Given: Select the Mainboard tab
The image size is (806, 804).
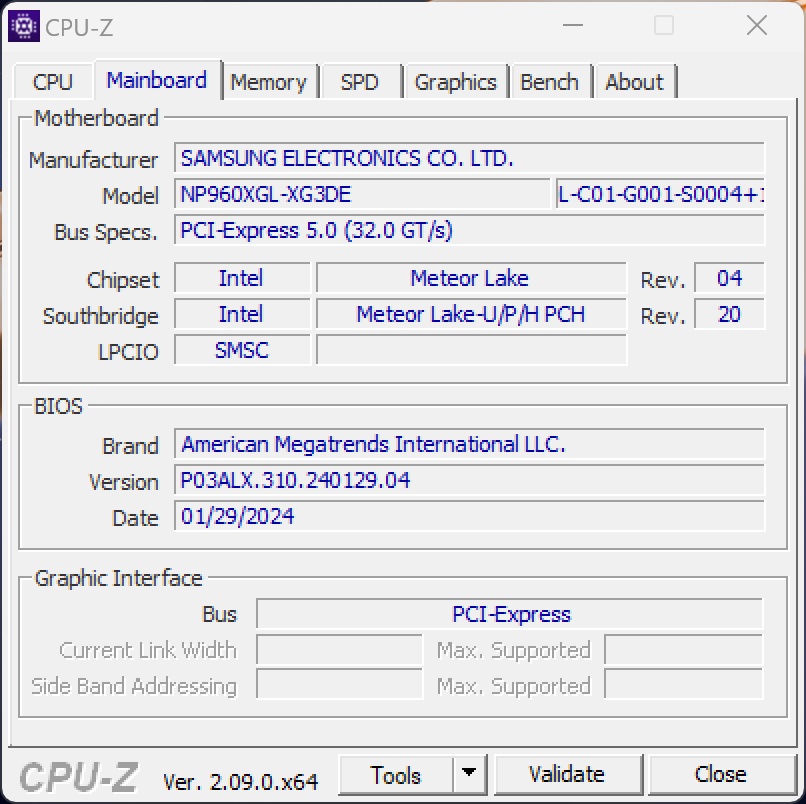Looking at the screenshot, I should pos(157,80).
